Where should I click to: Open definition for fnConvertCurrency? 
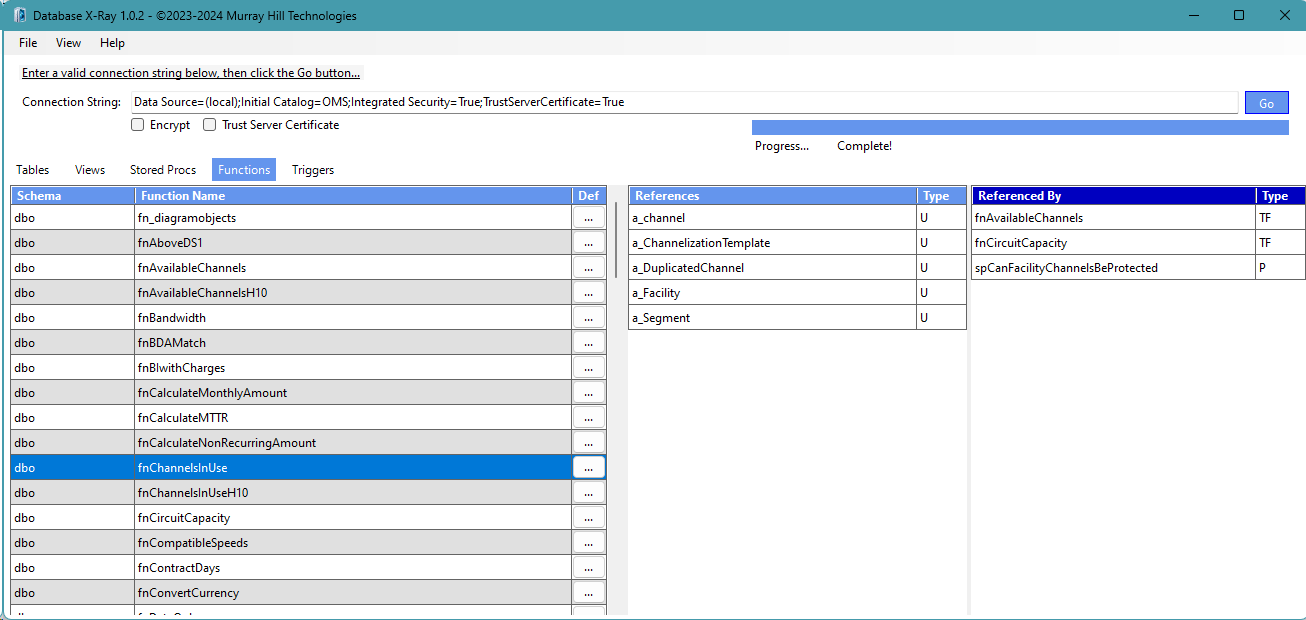(x=589, y=592)
